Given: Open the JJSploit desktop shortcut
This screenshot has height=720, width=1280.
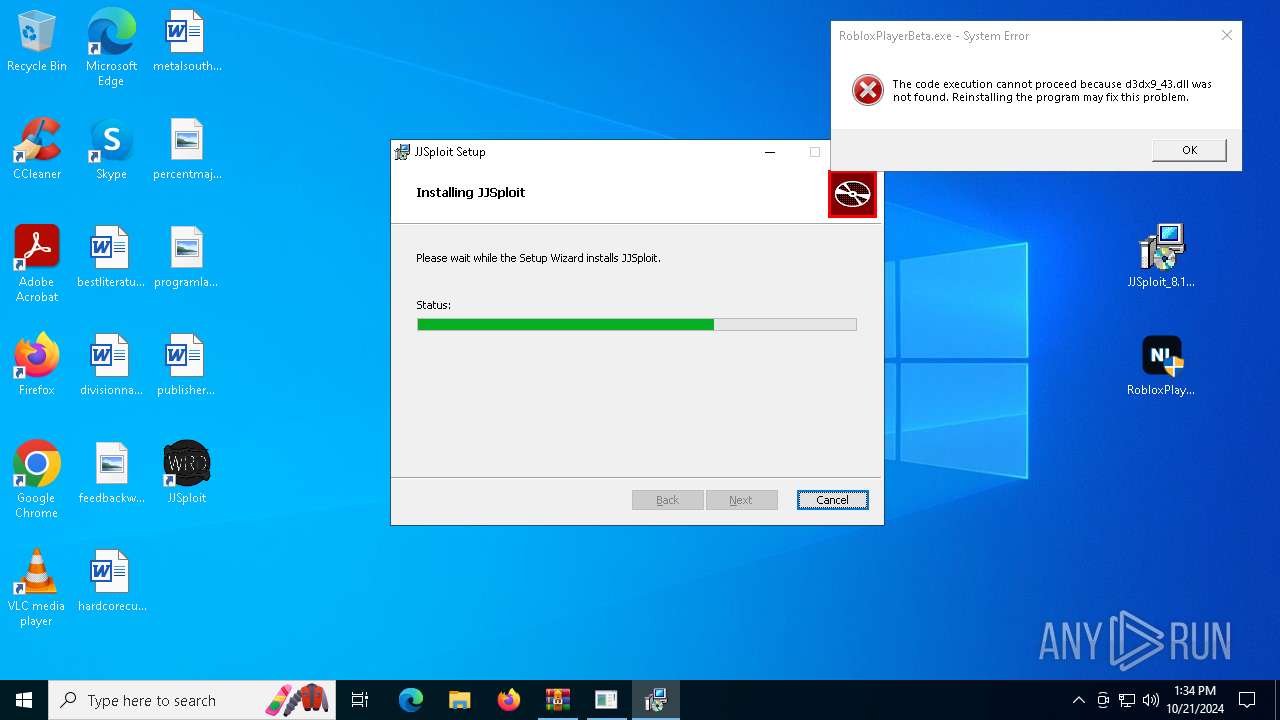Looking at the screenshot, I should (187, 473).
